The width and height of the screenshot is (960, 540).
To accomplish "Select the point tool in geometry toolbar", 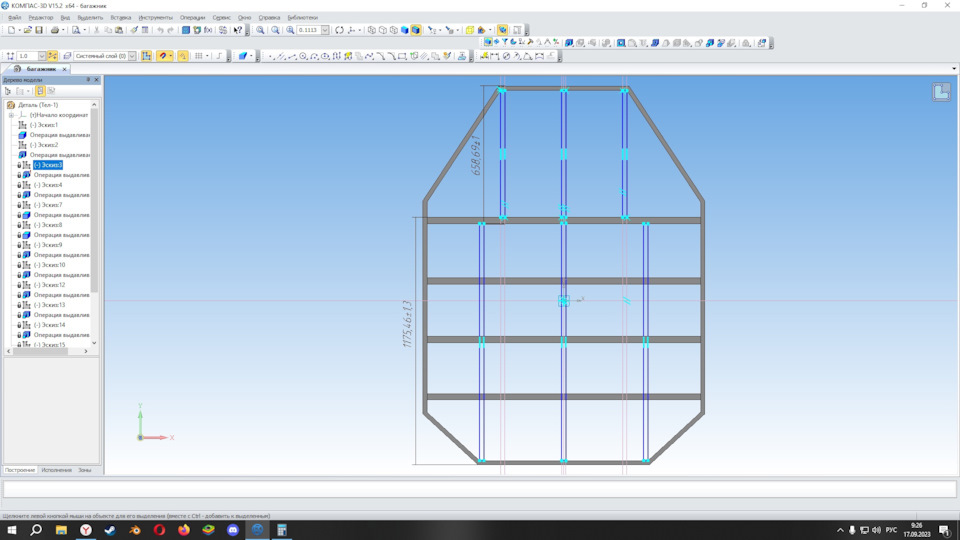I will pyautogui.click(x=270, y=56).
